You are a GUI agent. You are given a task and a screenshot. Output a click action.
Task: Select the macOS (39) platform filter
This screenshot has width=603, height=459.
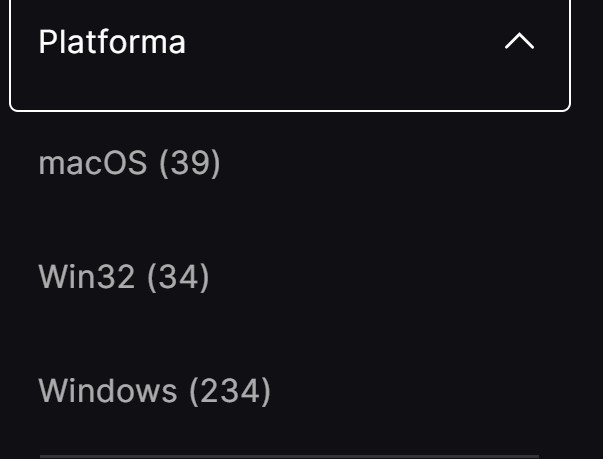click(129, 163)
